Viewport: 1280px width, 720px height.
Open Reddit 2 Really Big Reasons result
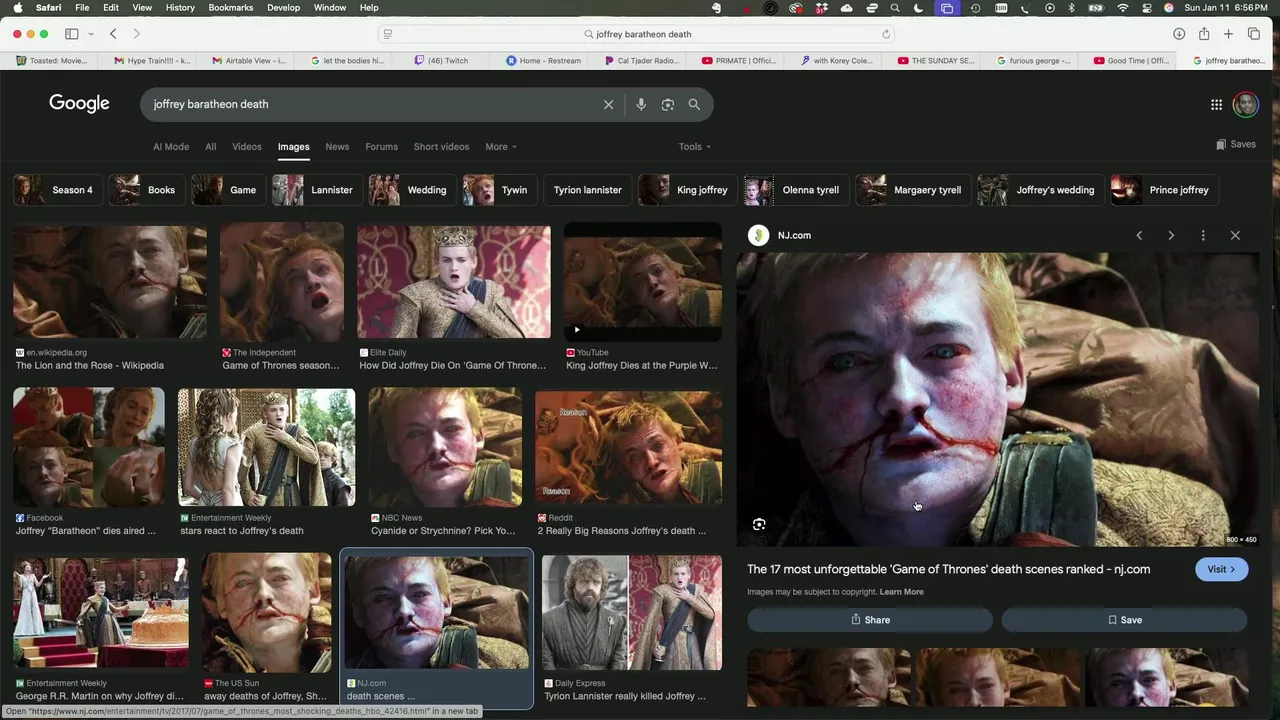click(628, 463)
